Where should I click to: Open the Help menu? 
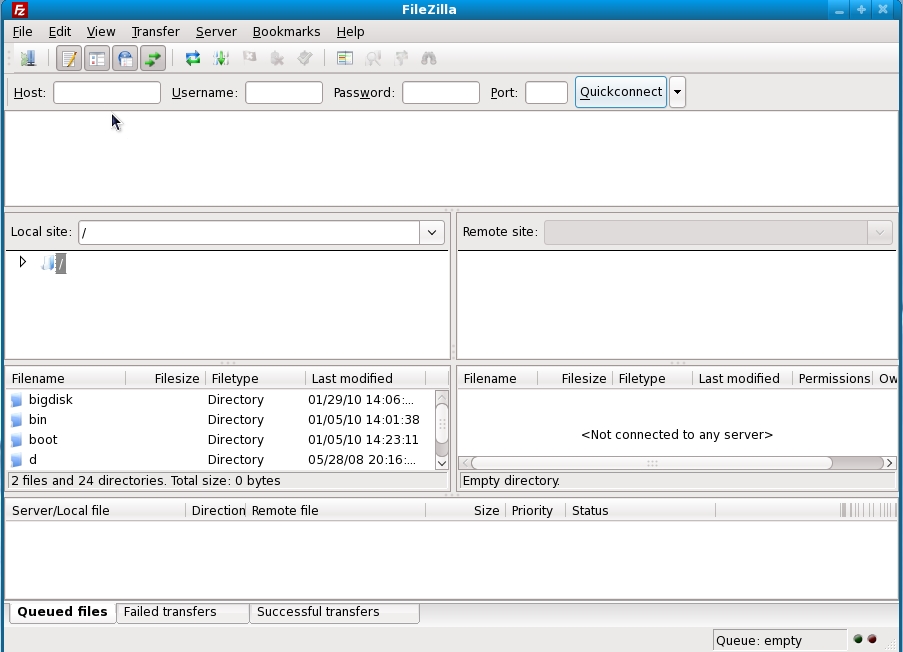pos(350,32)
